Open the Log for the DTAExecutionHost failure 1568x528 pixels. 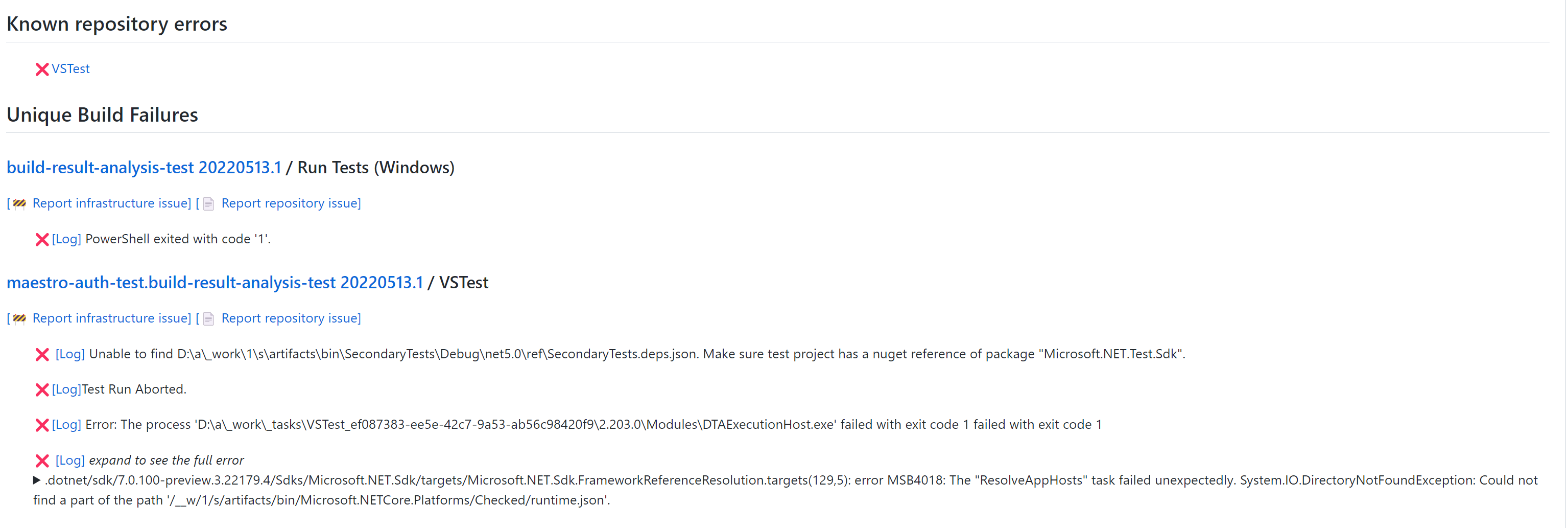coord(66,425)
